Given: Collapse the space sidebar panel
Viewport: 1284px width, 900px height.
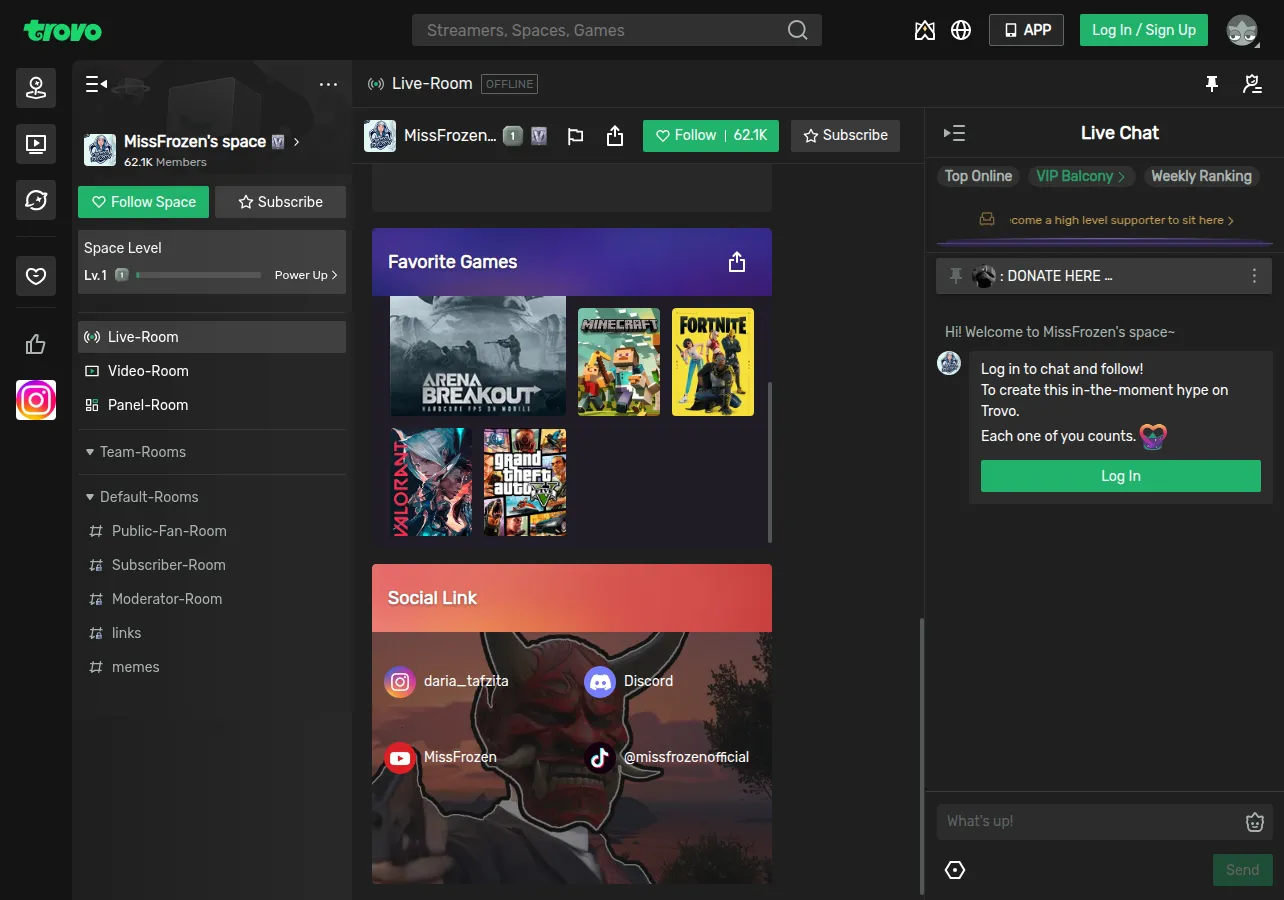Looking at the screenshot, I should [96, 84].
